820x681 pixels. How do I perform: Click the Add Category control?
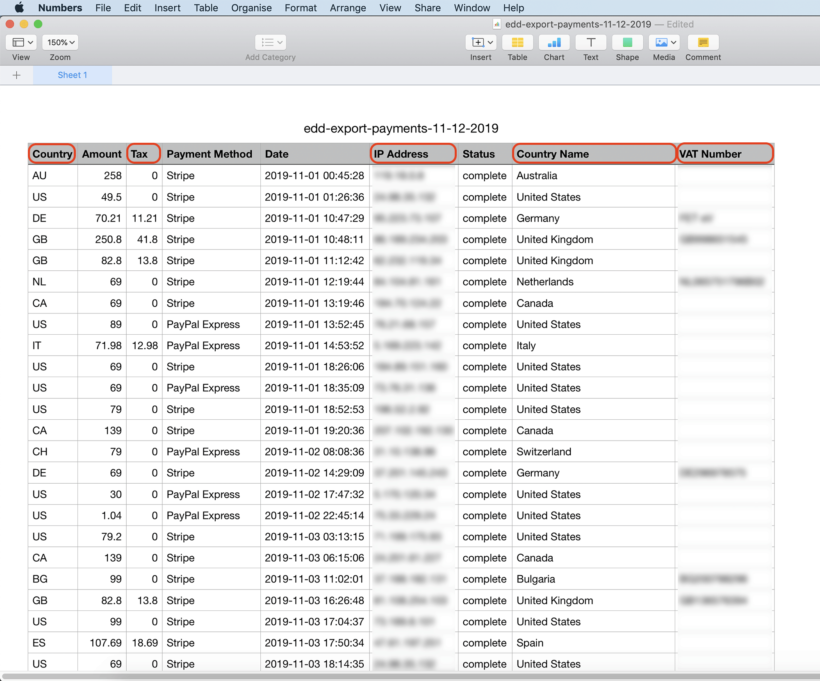(x=268, y=42)
